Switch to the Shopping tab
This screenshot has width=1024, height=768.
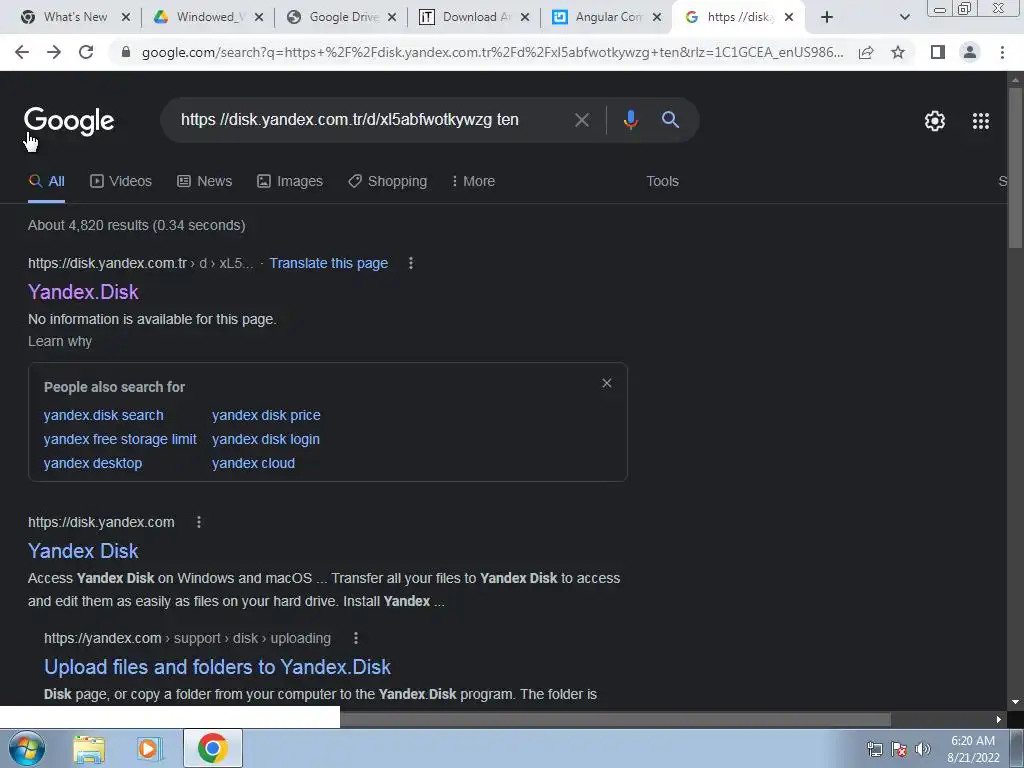pos(388,182)
